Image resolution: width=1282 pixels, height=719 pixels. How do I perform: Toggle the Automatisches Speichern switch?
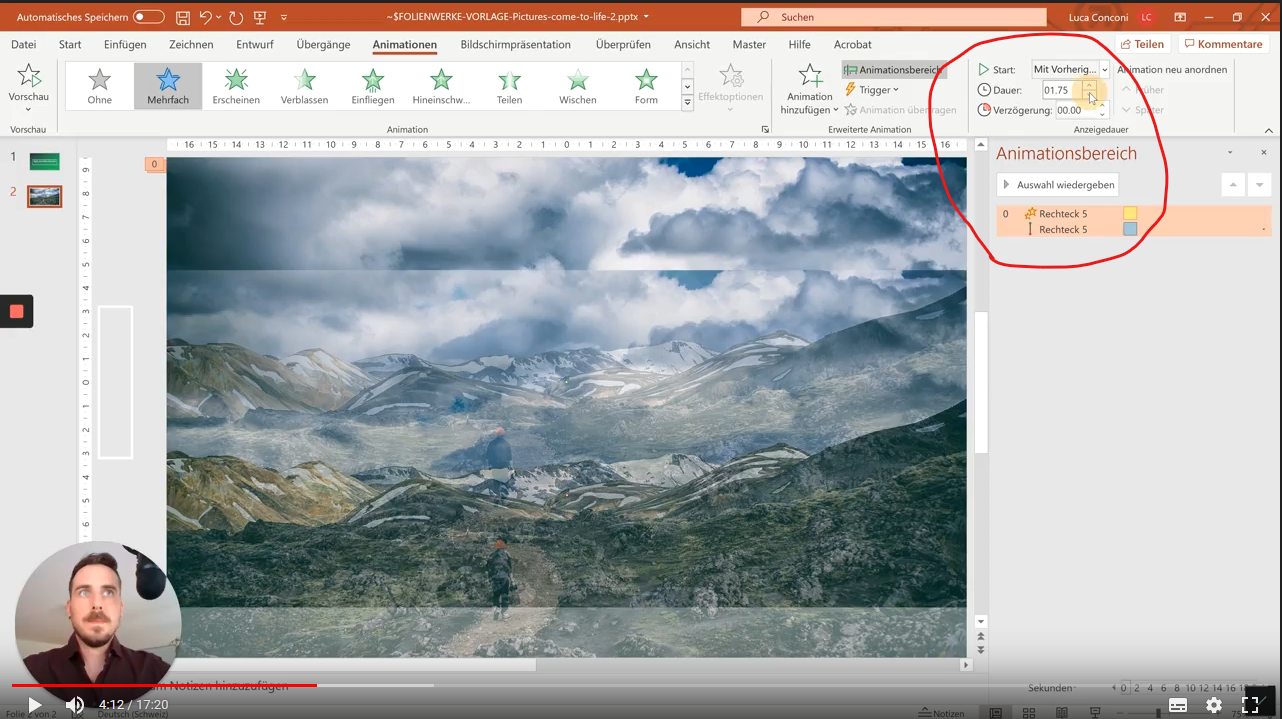point(148,17)
